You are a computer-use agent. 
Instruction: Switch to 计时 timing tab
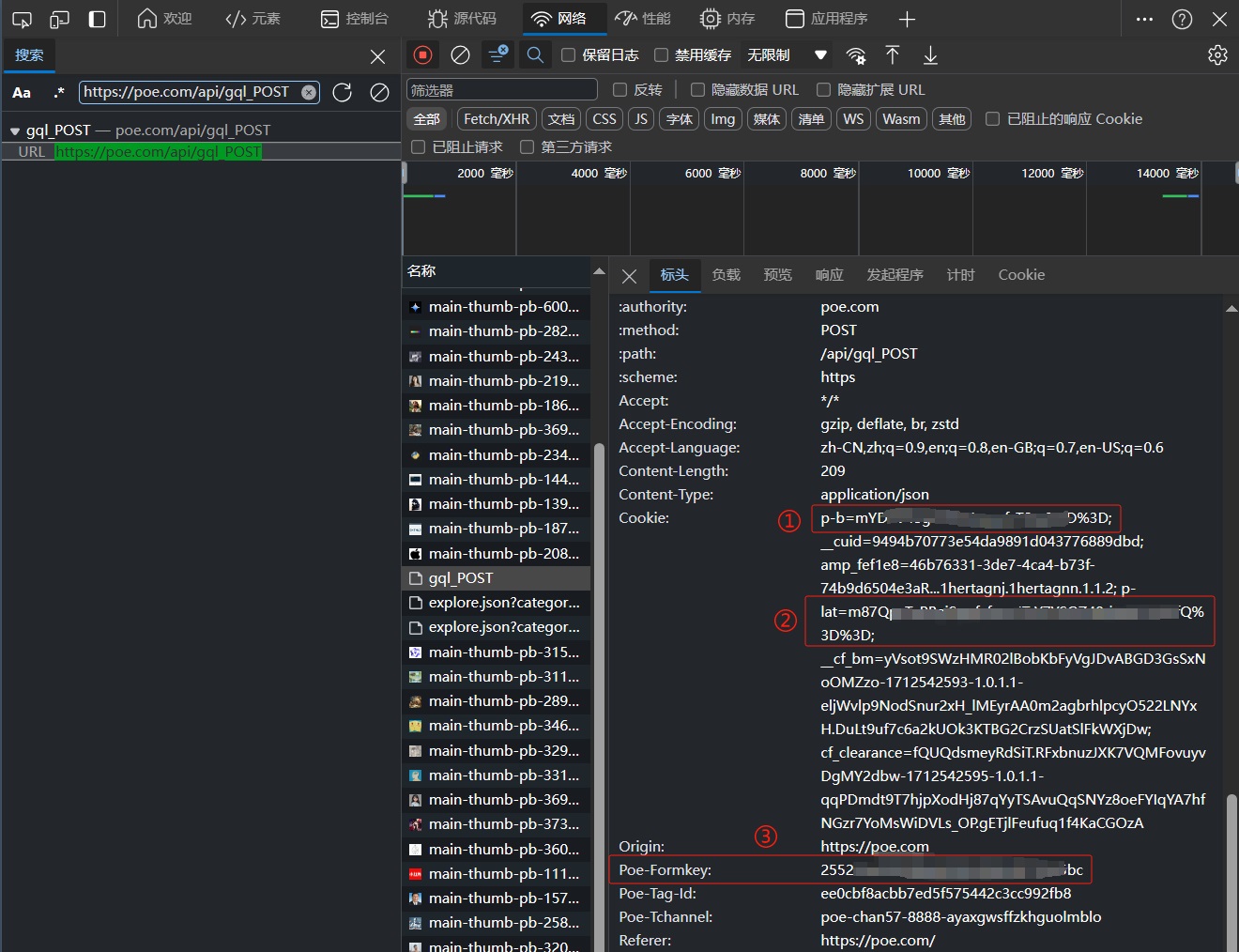[x=960, y=275]
